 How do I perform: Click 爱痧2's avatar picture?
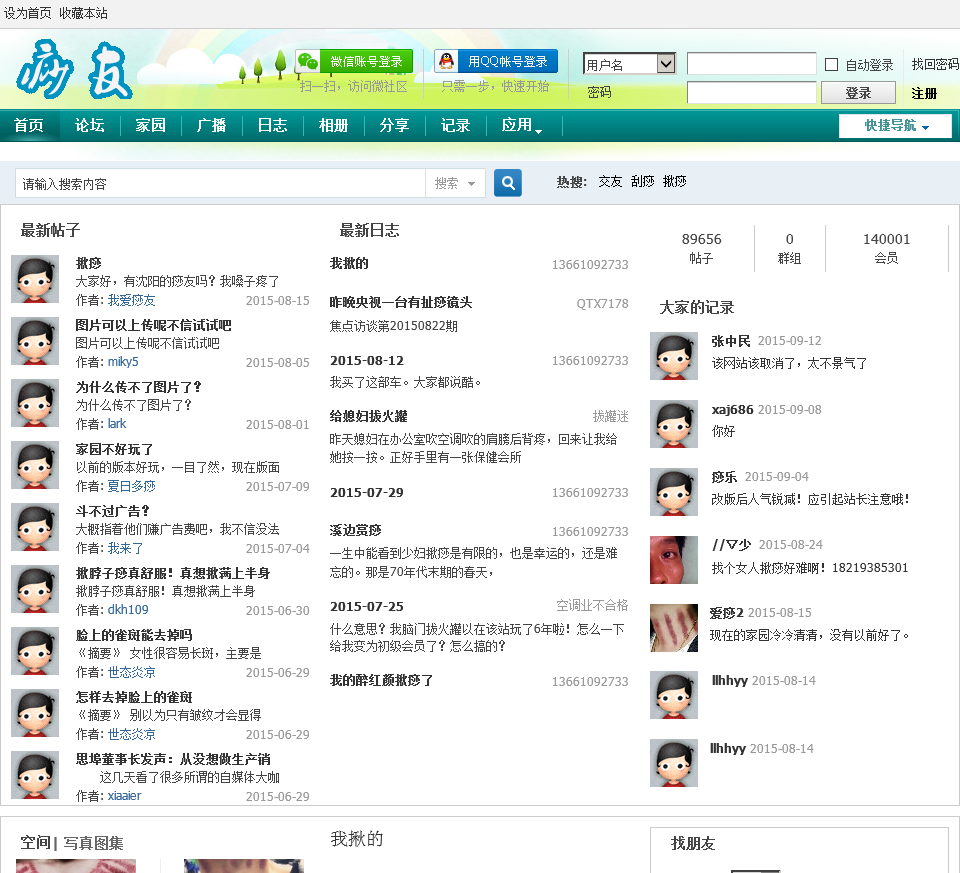674,628
